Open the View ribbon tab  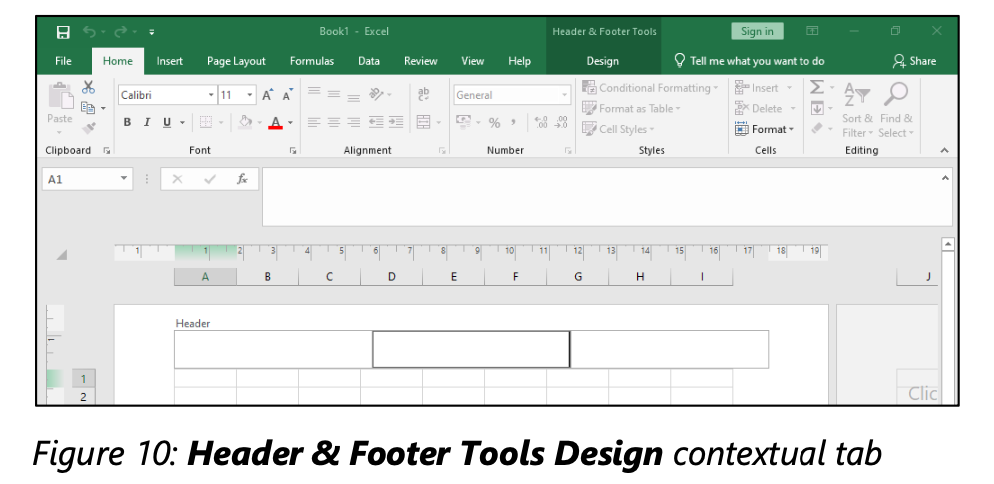[472, 61]
